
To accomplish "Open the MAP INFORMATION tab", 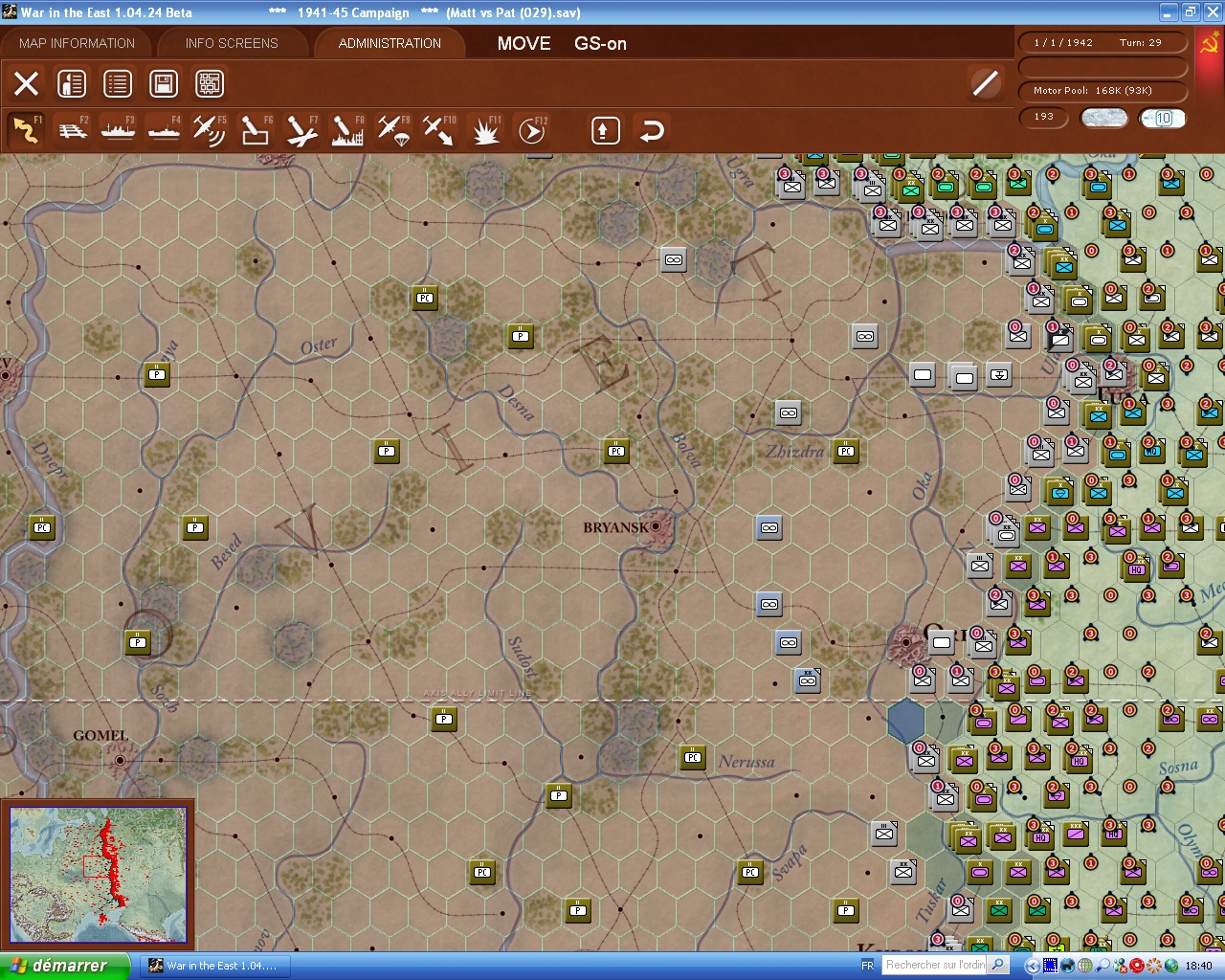I will point(77,43).
